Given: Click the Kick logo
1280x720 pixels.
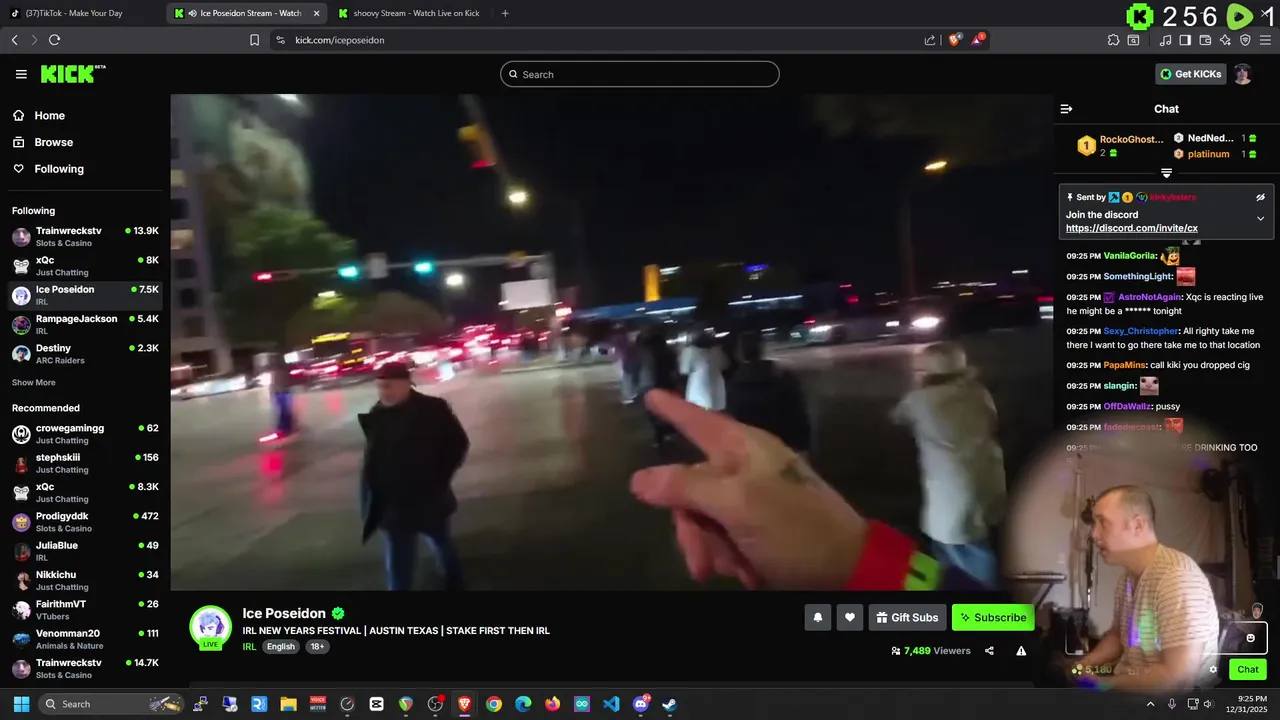Looking at the screenshot, I should click(73, 74).
